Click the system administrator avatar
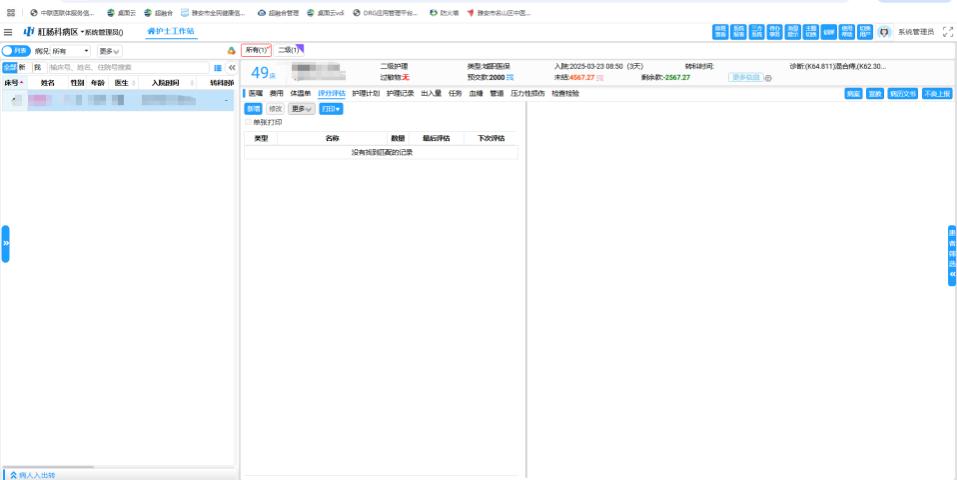Image resolution: width=957 pixels, height=480 pixels. [884, 32]
